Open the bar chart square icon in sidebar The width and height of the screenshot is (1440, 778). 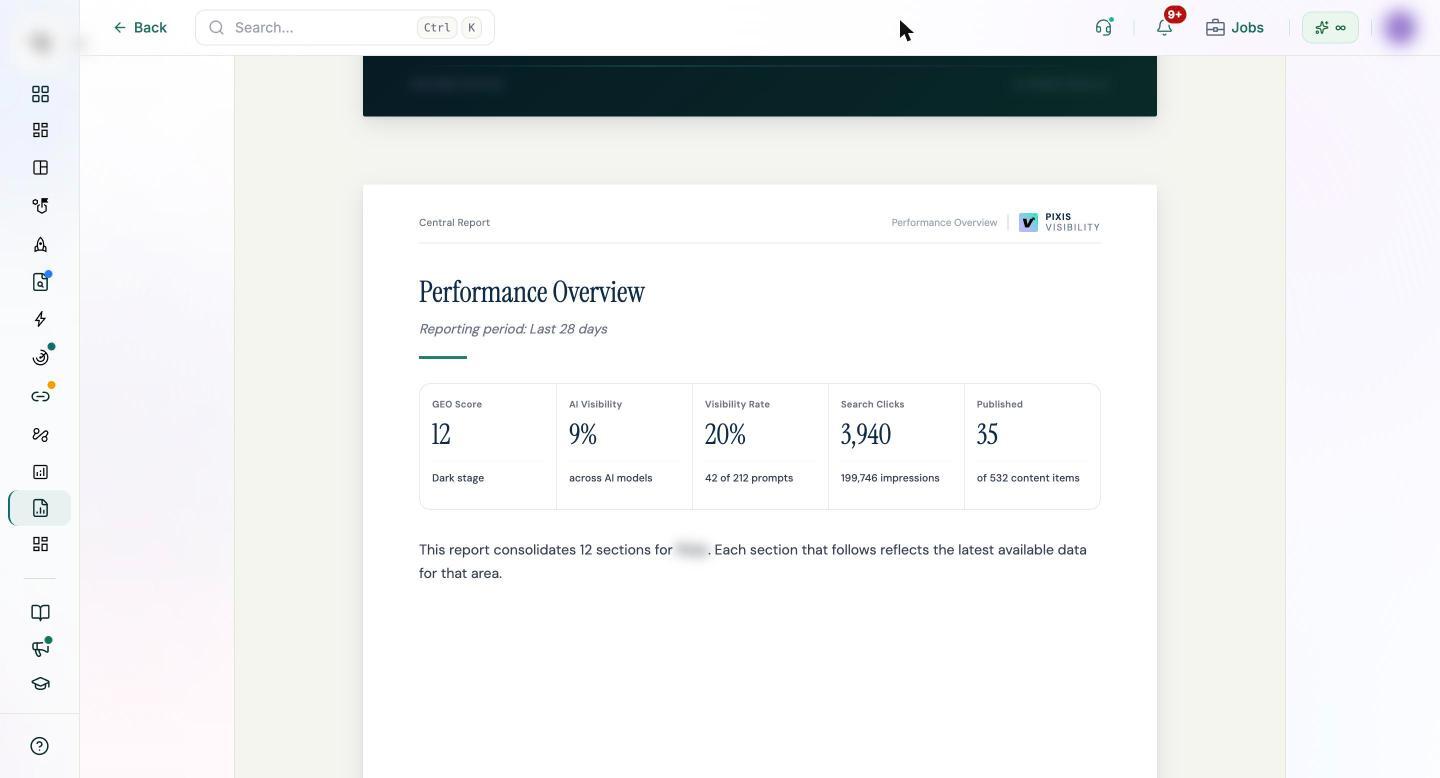(40, 472)
